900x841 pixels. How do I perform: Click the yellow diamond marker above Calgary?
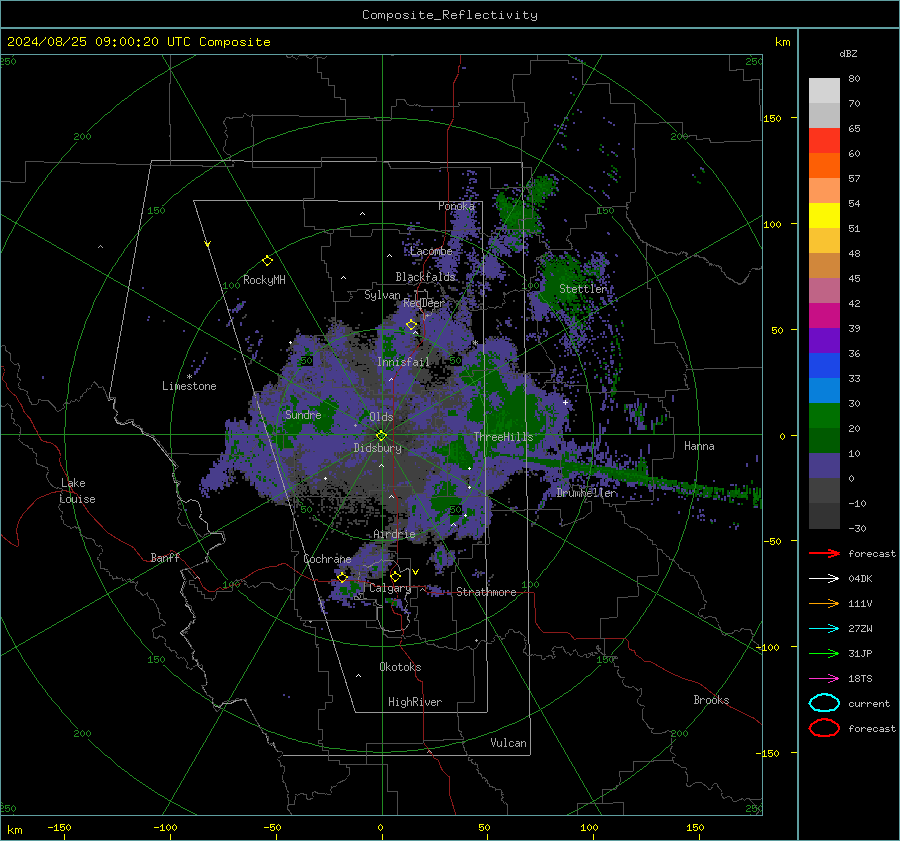pos(395,576)
